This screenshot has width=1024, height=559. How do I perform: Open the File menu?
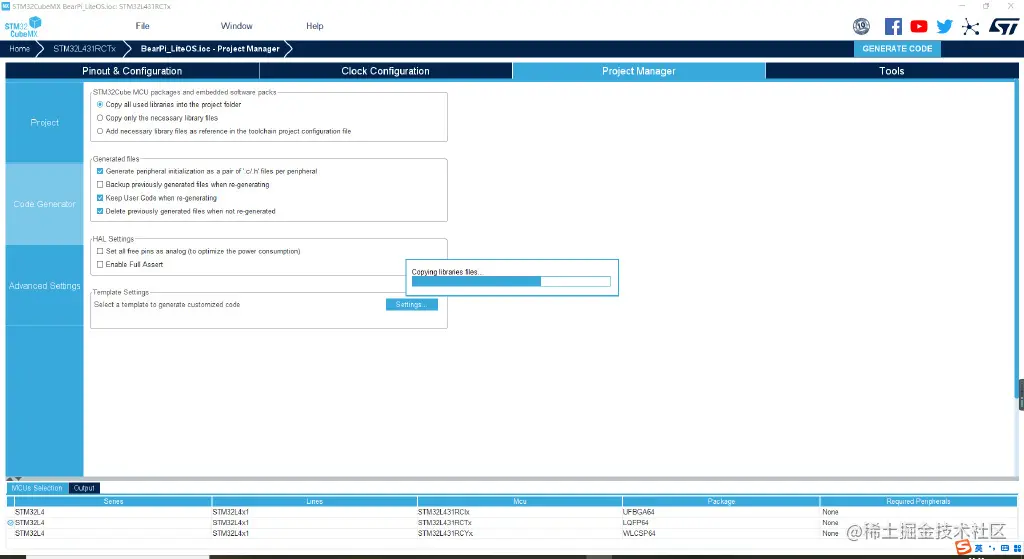142,26
